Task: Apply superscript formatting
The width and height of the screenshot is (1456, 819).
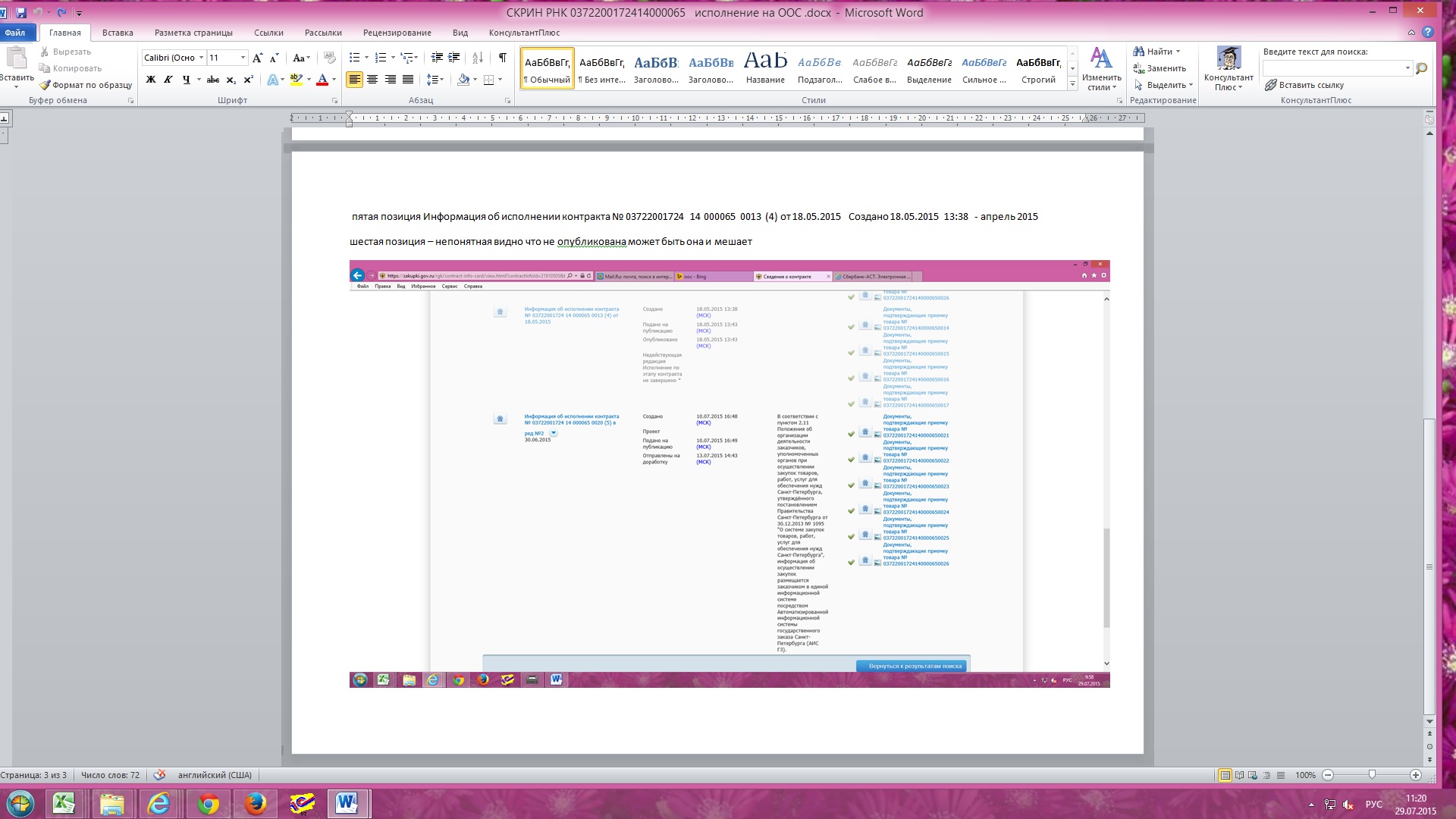Action: click(x=248, y=80)
